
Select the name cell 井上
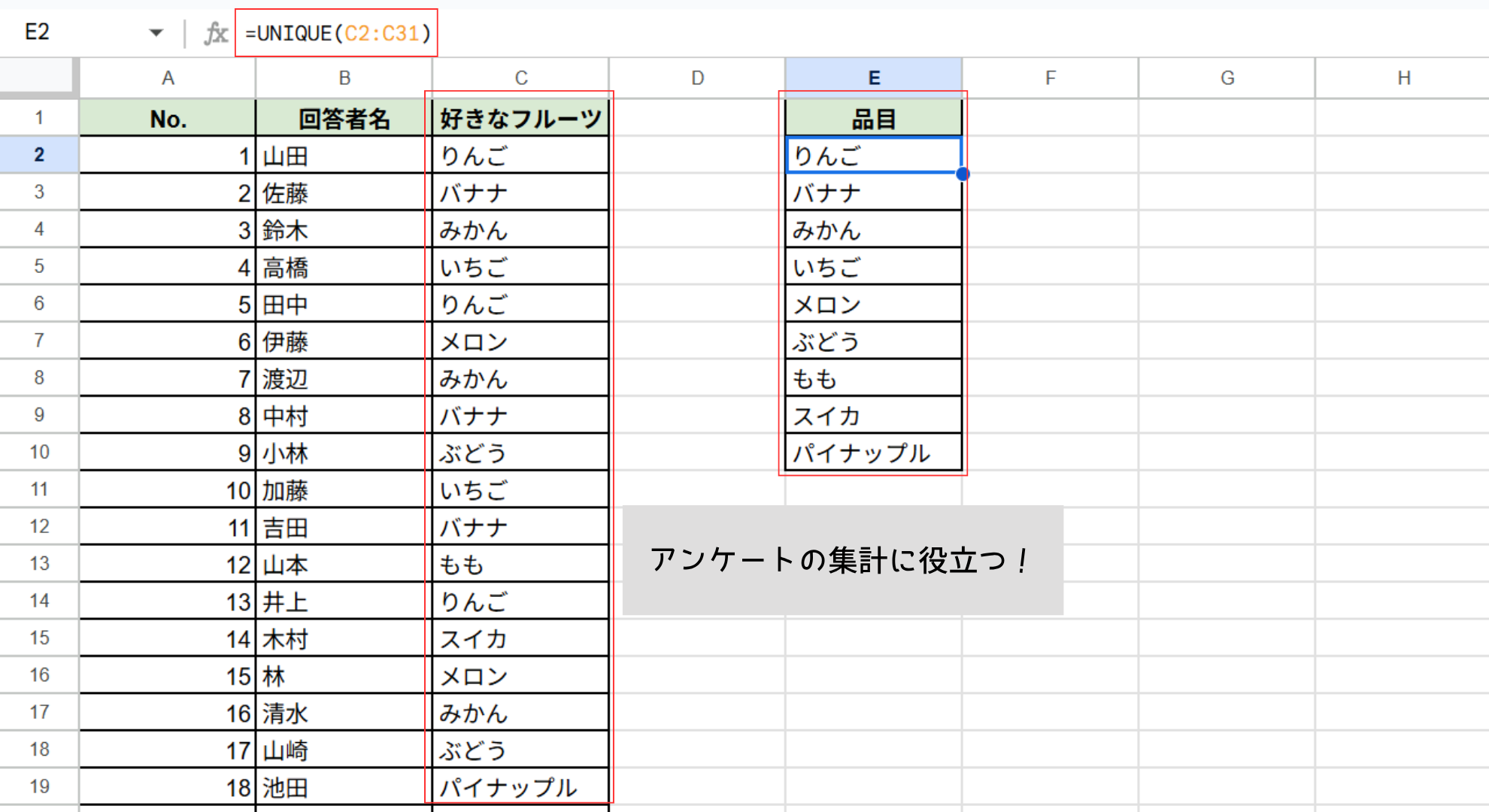click(344, 601)
